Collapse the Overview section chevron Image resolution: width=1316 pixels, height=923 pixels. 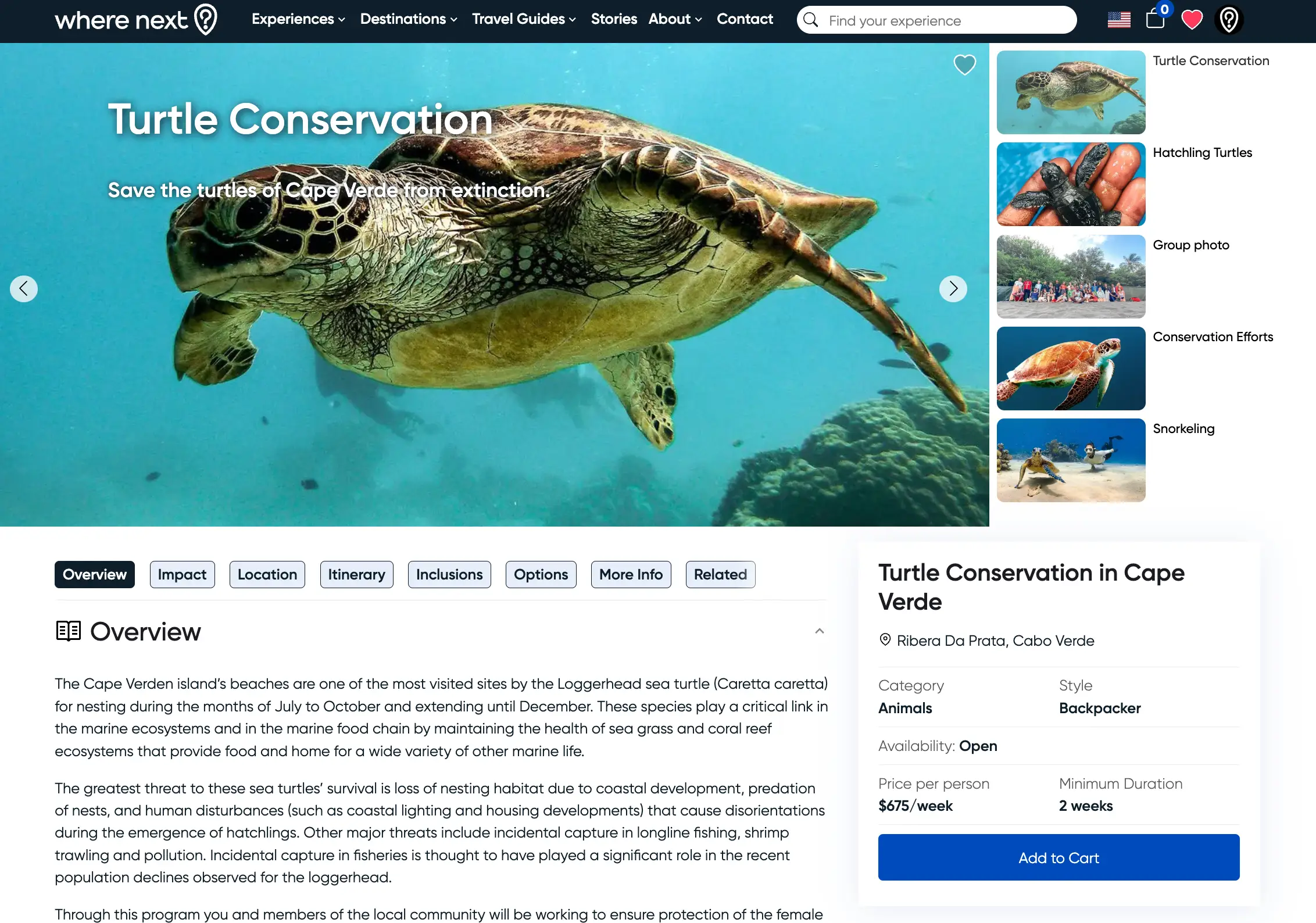point(820,631)
